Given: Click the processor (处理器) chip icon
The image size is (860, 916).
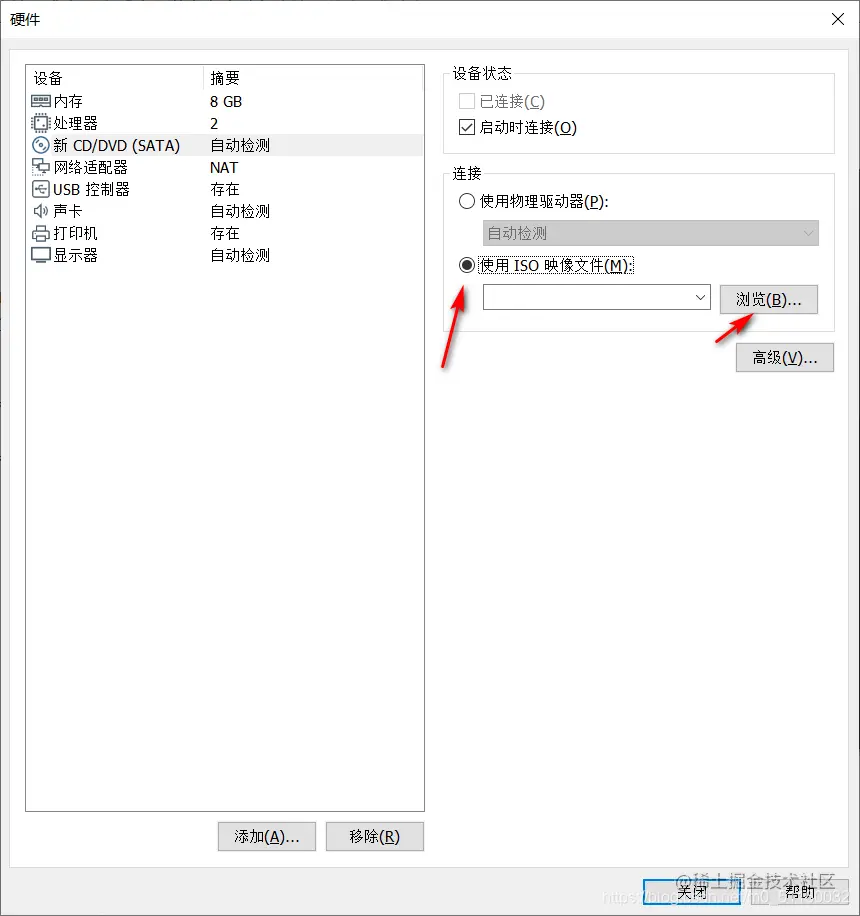Looking at the screenshot, I should point(41,123).
